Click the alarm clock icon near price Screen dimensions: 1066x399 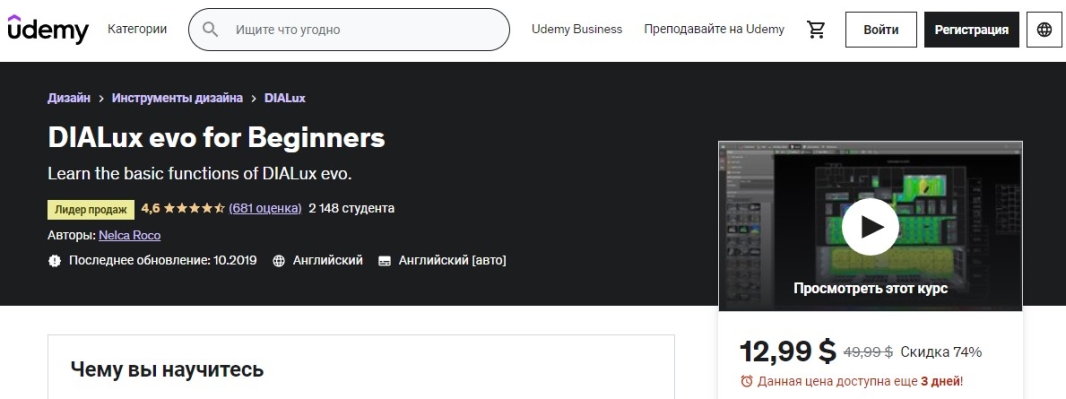[746, 381]
